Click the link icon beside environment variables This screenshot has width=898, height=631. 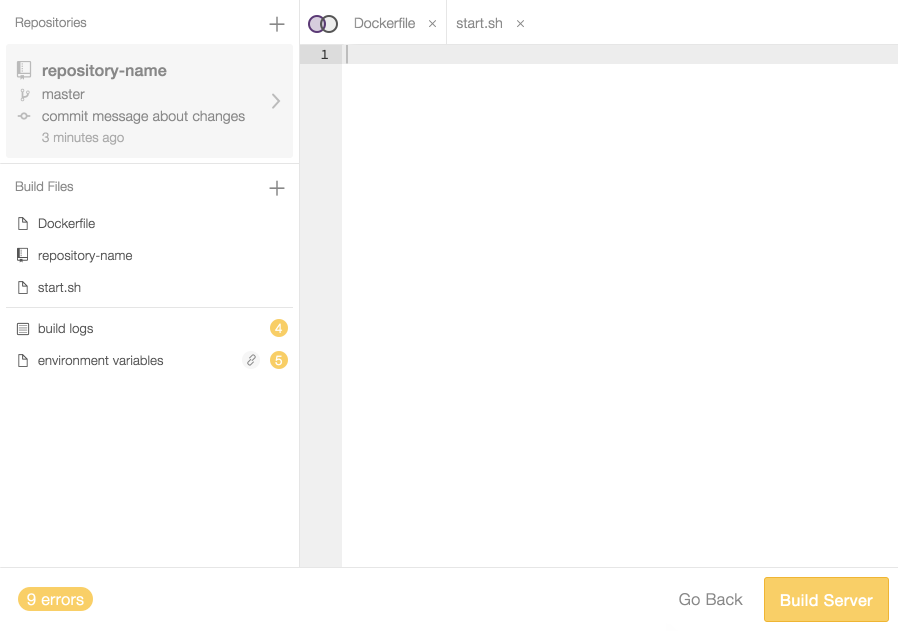coord(251,360)
